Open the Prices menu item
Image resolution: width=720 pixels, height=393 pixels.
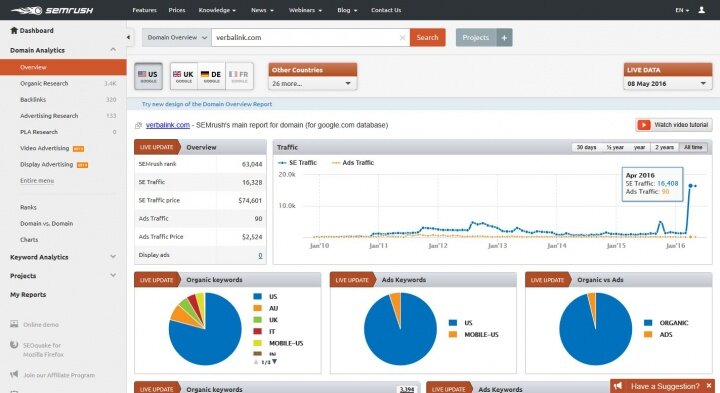click(177, 10)
